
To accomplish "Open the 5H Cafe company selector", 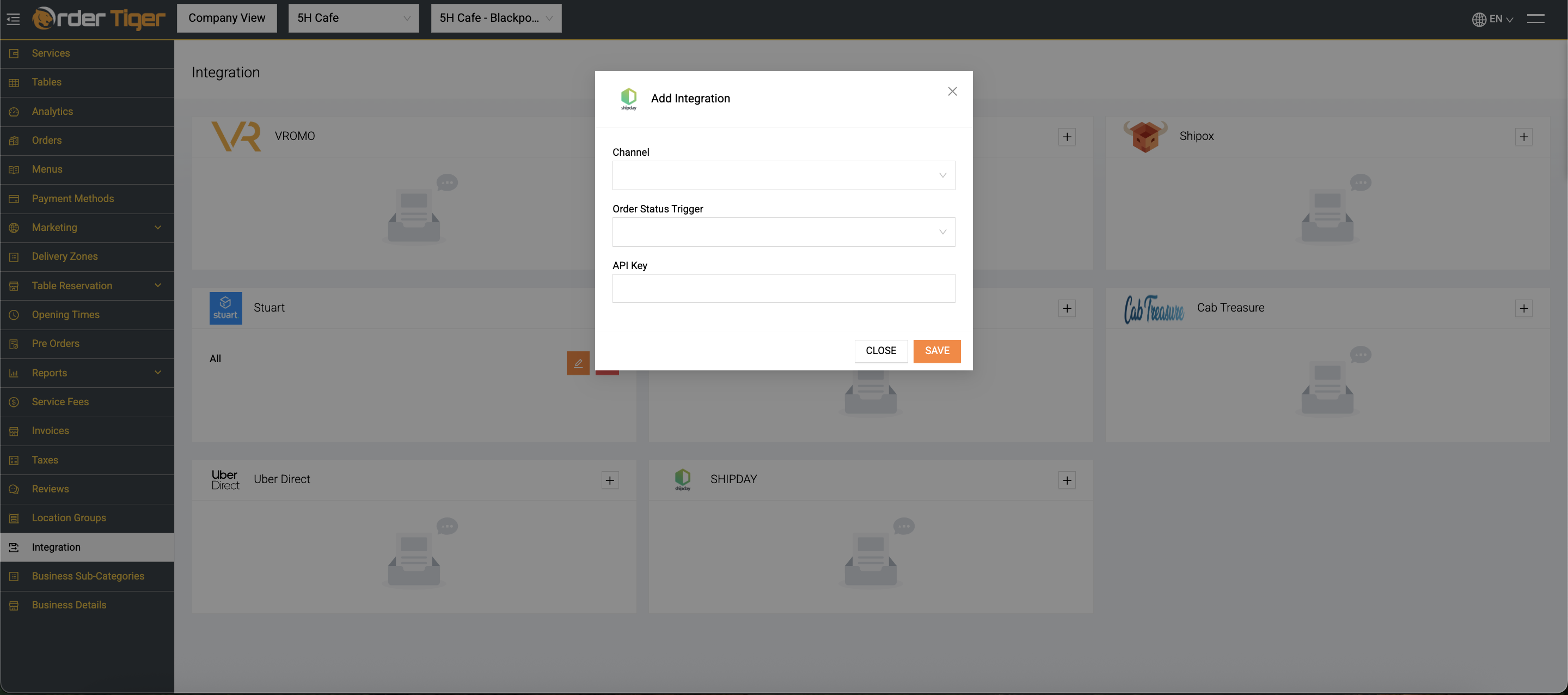I will tap(353, 19).
